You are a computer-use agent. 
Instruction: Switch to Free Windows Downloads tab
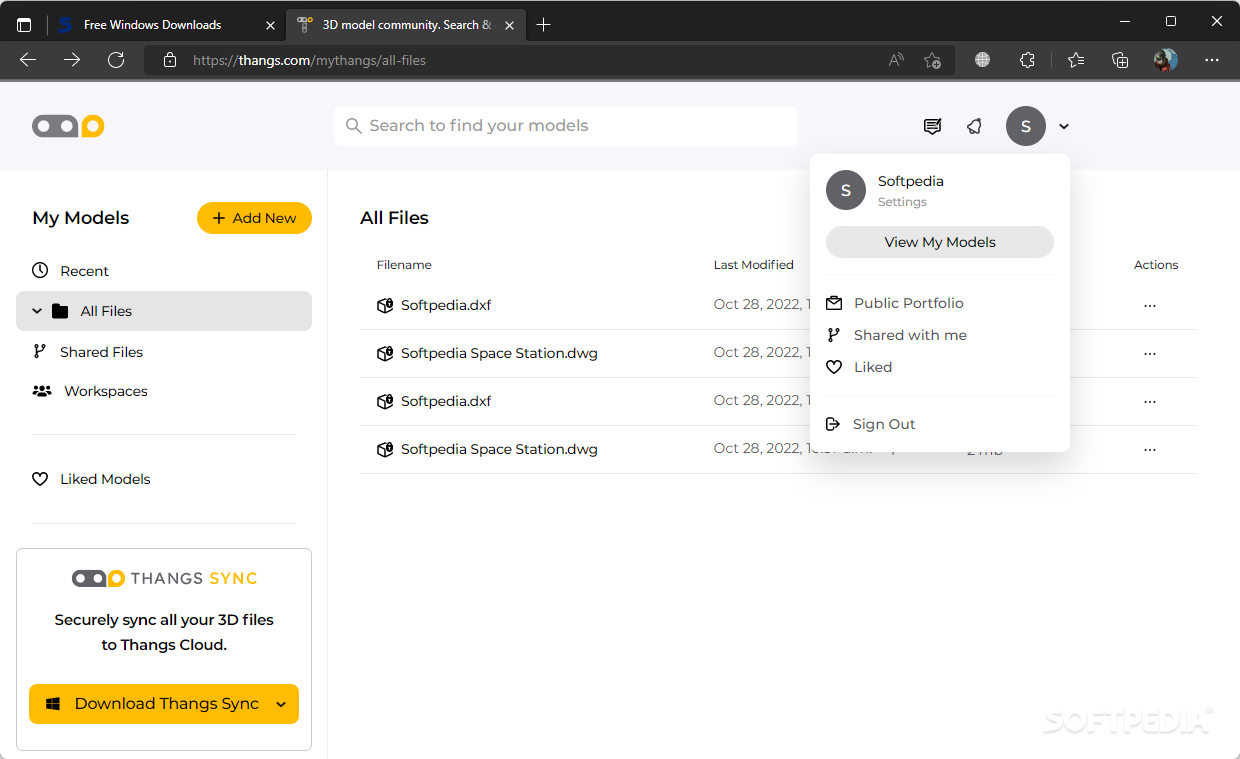165,25
